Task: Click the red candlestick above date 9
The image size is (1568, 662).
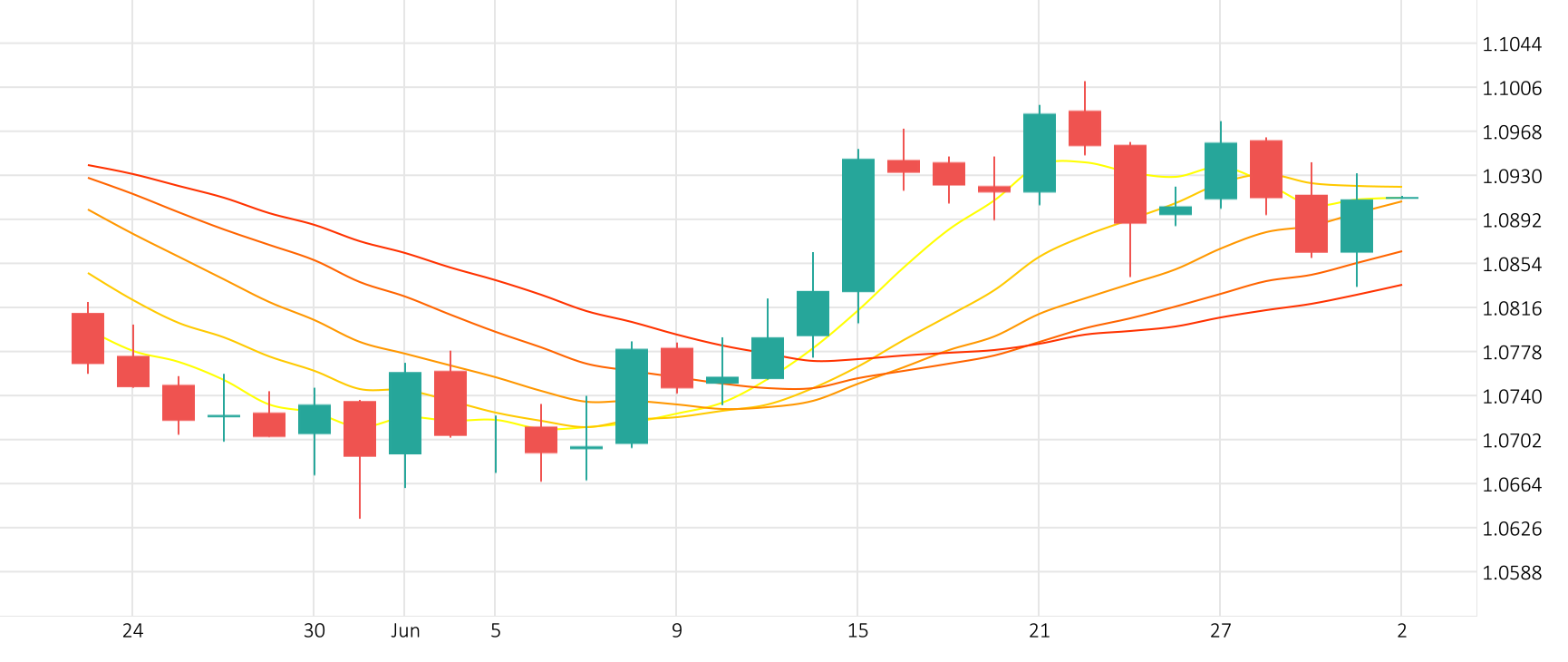Action: point(676,367)
